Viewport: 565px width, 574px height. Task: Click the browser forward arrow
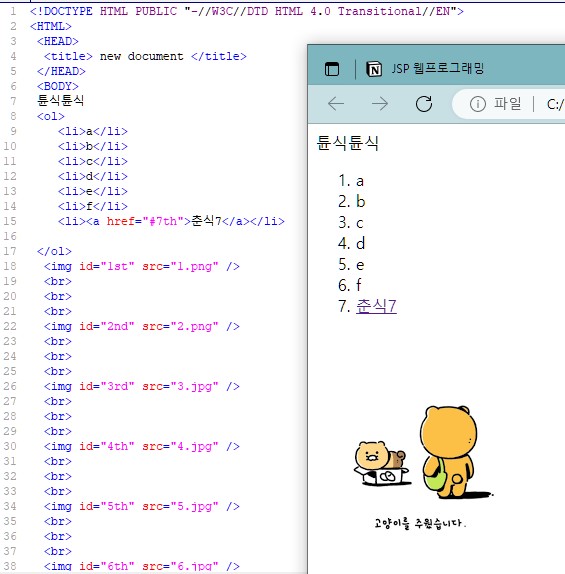tap(380, 104)
